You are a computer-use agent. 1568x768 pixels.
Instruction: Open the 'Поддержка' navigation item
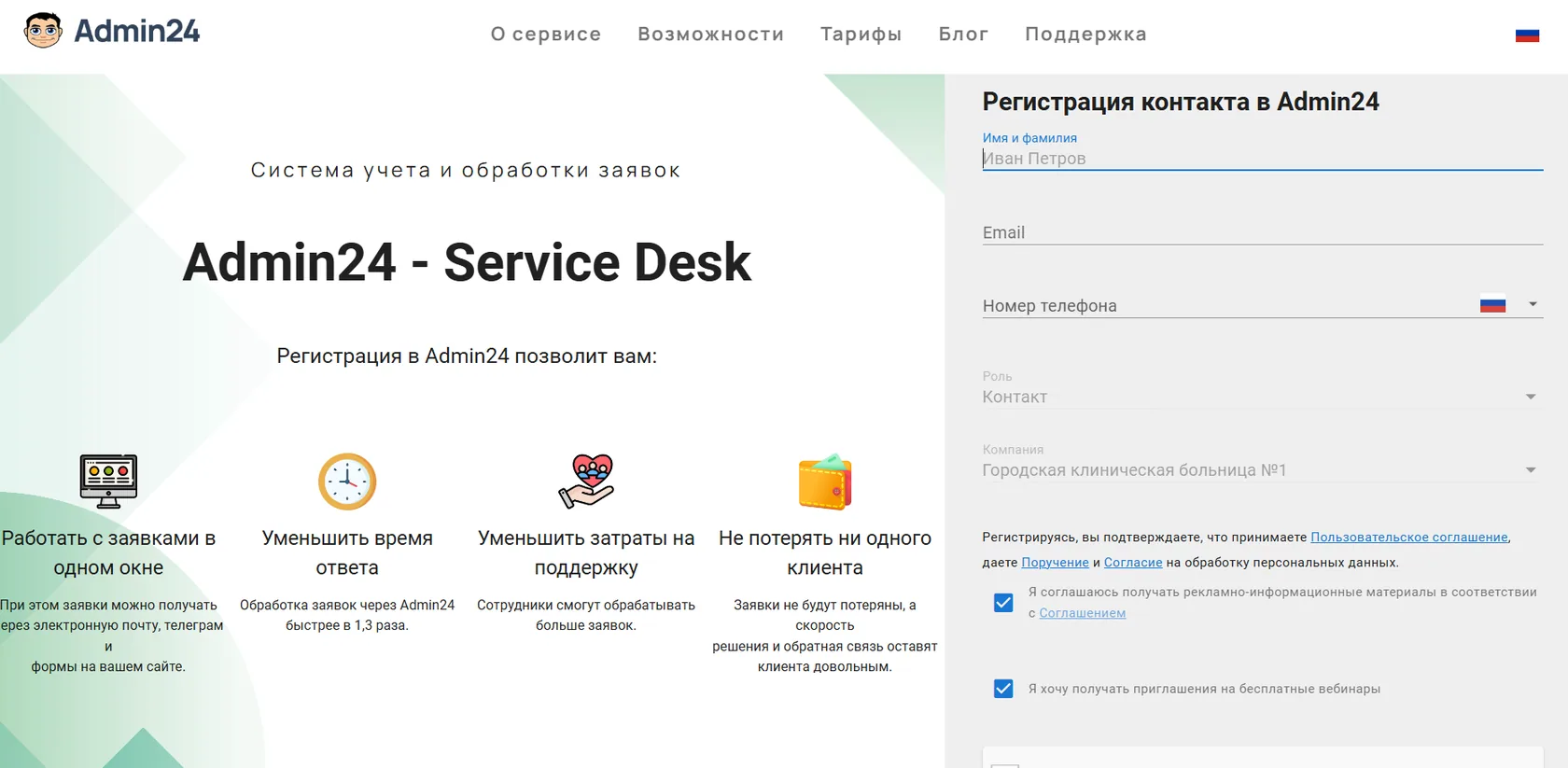[x=1085, y=35]
